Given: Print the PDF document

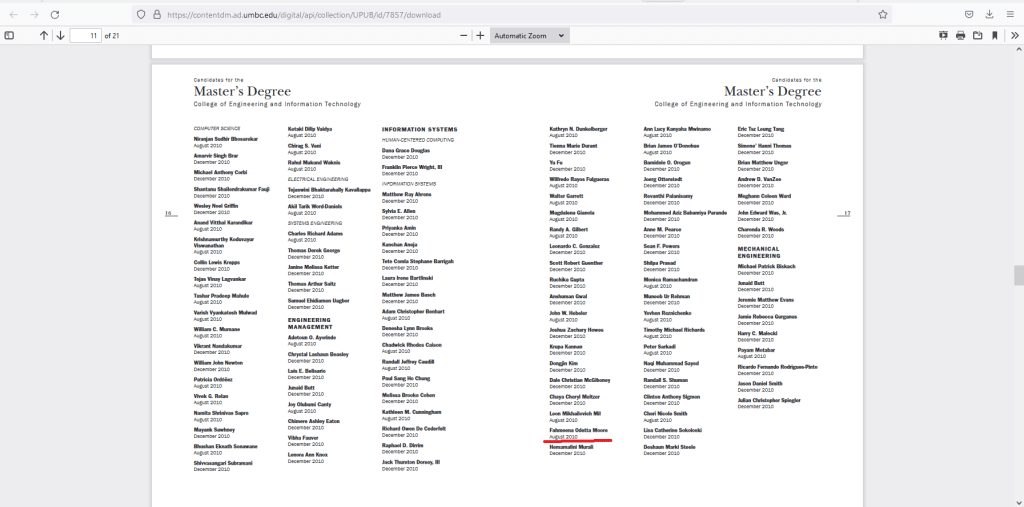Looking at the screenshot, I should [960, 35].
